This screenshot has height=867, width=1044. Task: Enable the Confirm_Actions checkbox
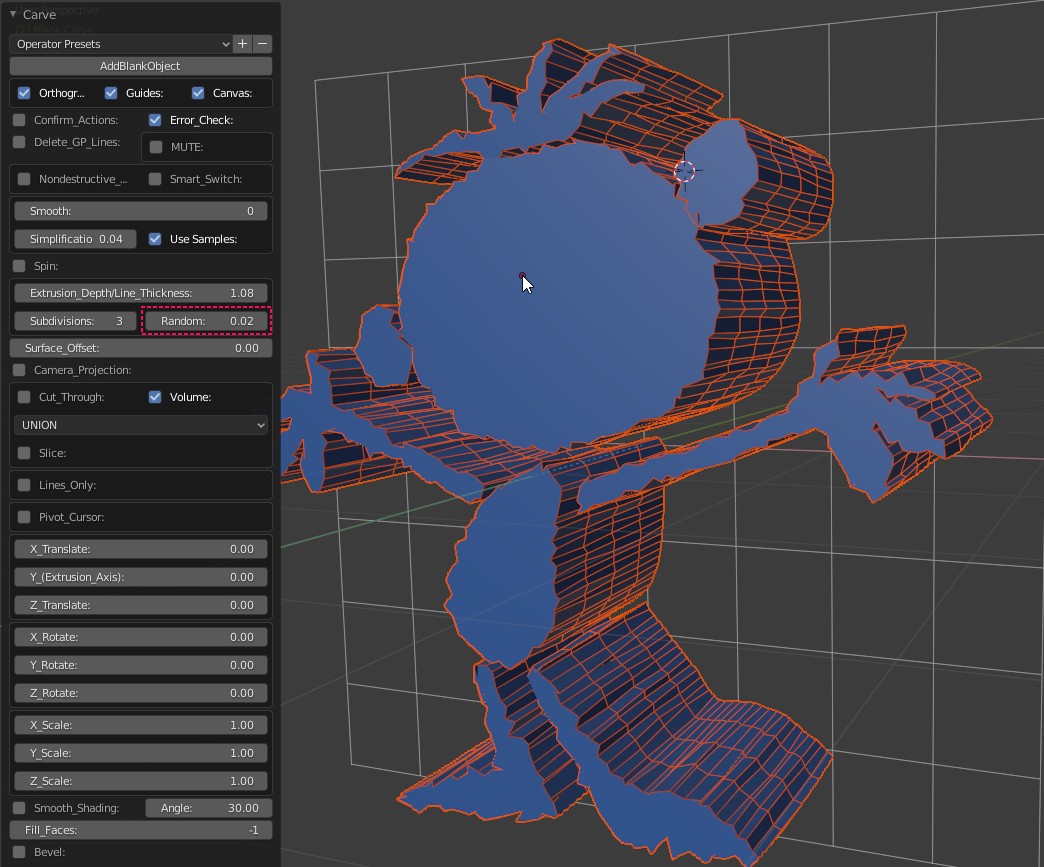(19, 120)
